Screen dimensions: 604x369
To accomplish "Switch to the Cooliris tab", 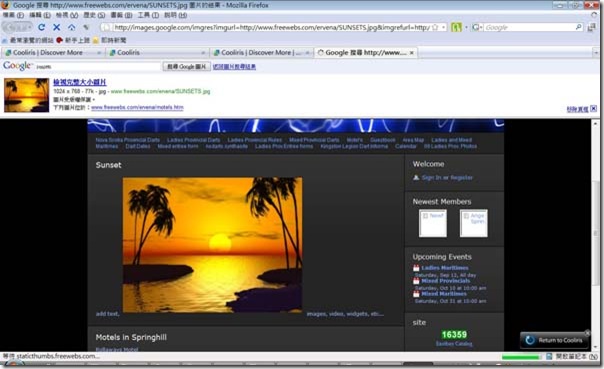I will click(x=157, y=52).
